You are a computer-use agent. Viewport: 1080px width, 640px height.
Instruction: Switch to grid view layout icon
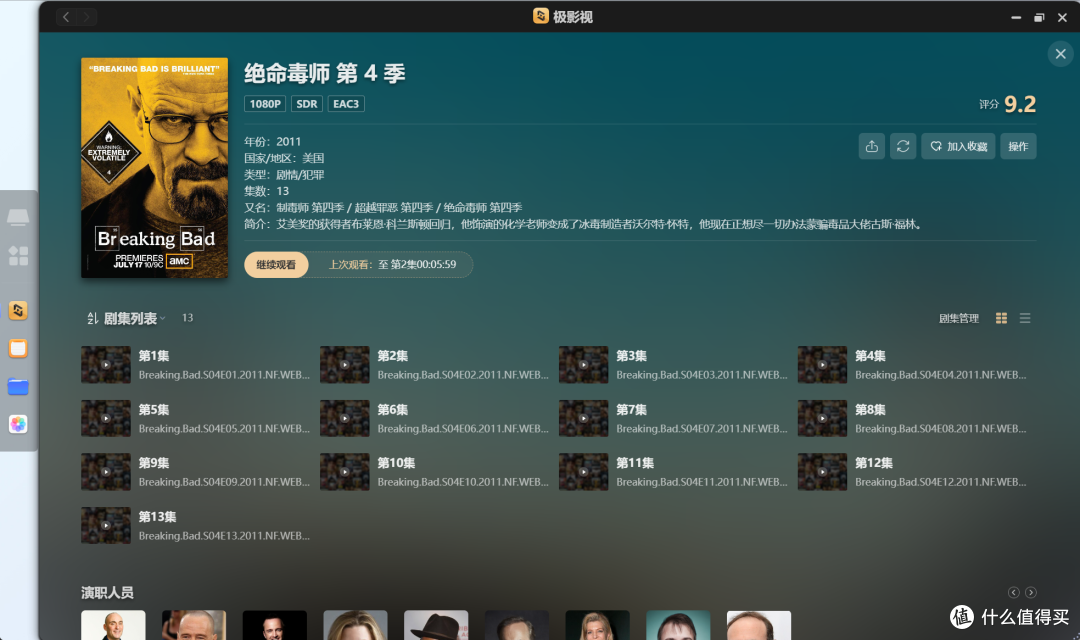(x=1001, y=318)
